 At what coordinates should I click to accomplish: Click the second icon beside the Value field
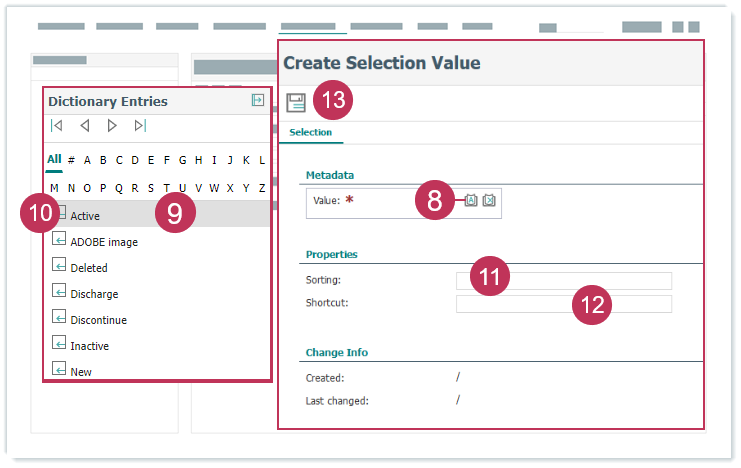click(489, 200)
